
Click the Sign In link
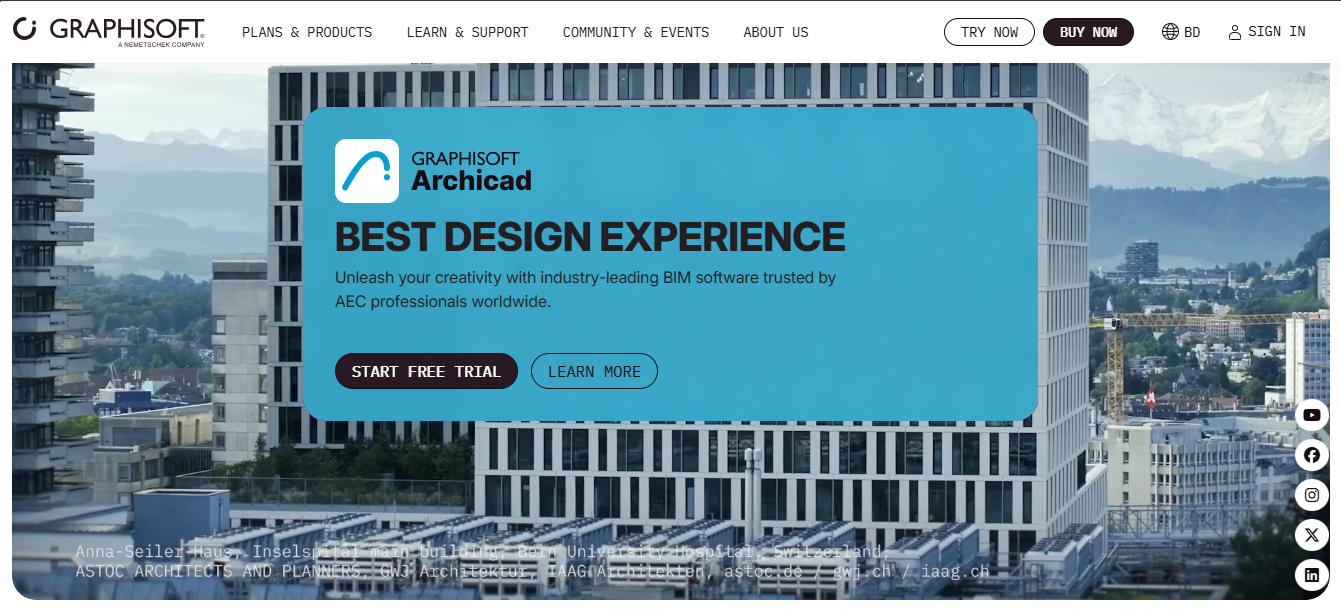(1276, 32)
